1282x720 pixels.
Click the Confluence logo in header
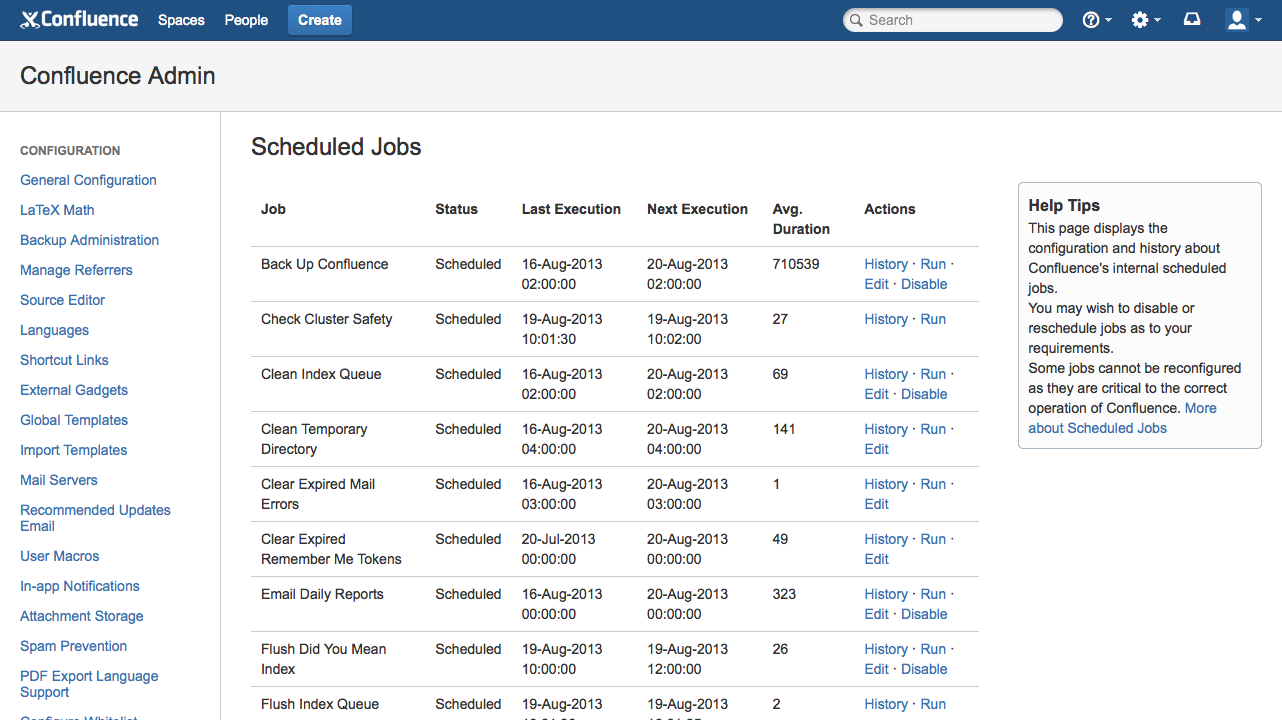pos(79,20)
